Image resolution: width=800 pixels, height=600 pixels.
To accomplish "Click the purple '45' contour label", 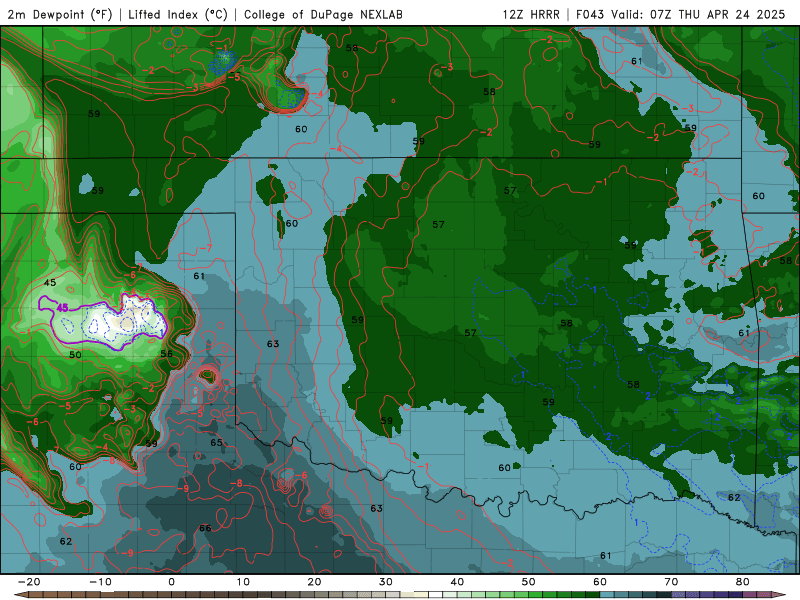I will [x=62, y=308].
